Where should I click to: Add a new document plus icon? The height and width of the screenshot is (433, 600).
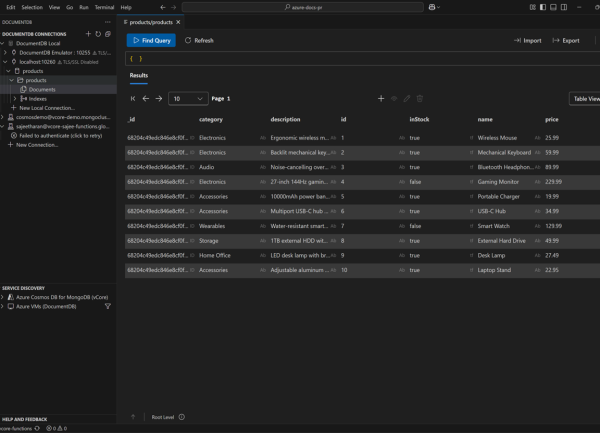tap(381, 99)
